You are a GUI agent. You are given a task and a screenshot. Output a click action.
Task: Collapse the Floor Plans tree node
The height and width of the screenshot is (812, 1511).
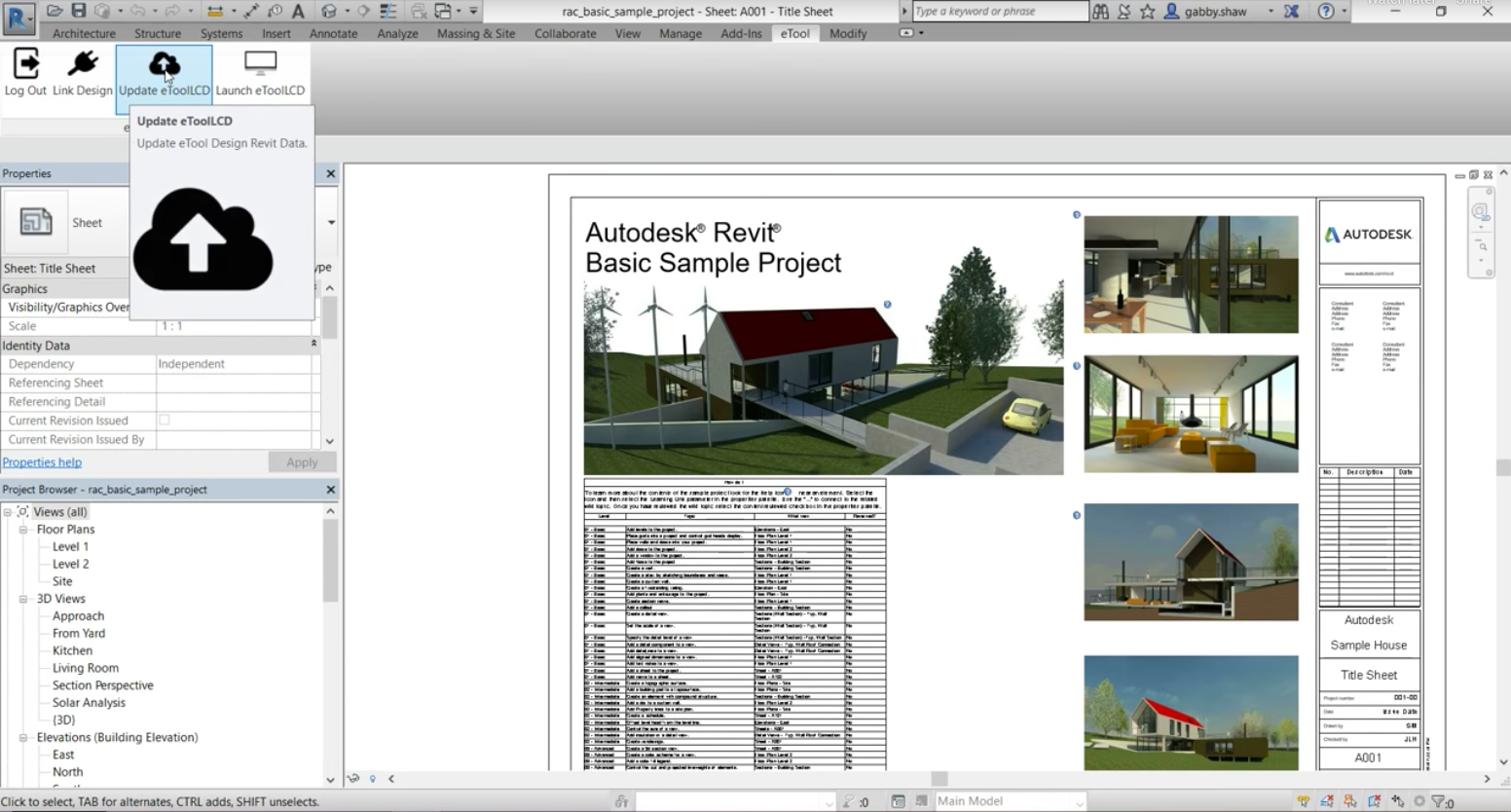23,530
